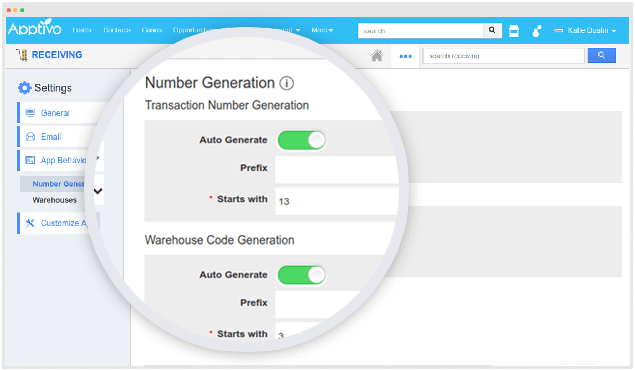This screenshot has height=371, width=635.
Task: Collapse the sidebar chevron arrow
Action: point(98,191)
